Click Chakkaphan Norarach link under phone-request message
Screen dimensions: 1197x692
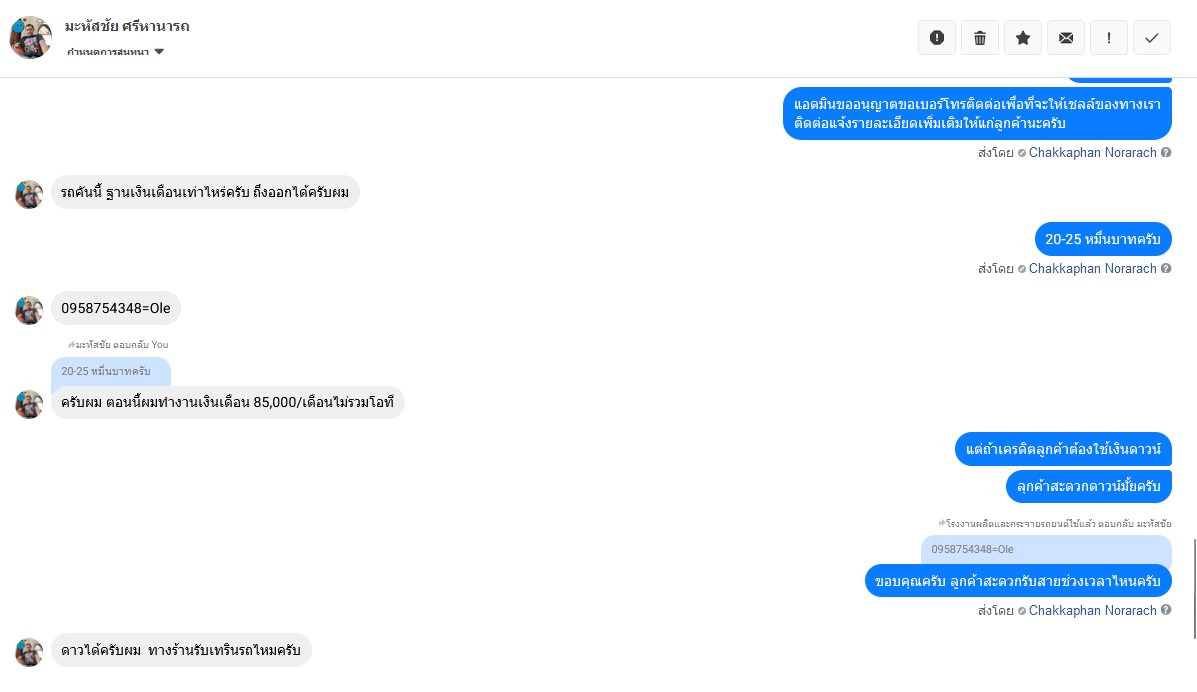(x=1092, y=153)
